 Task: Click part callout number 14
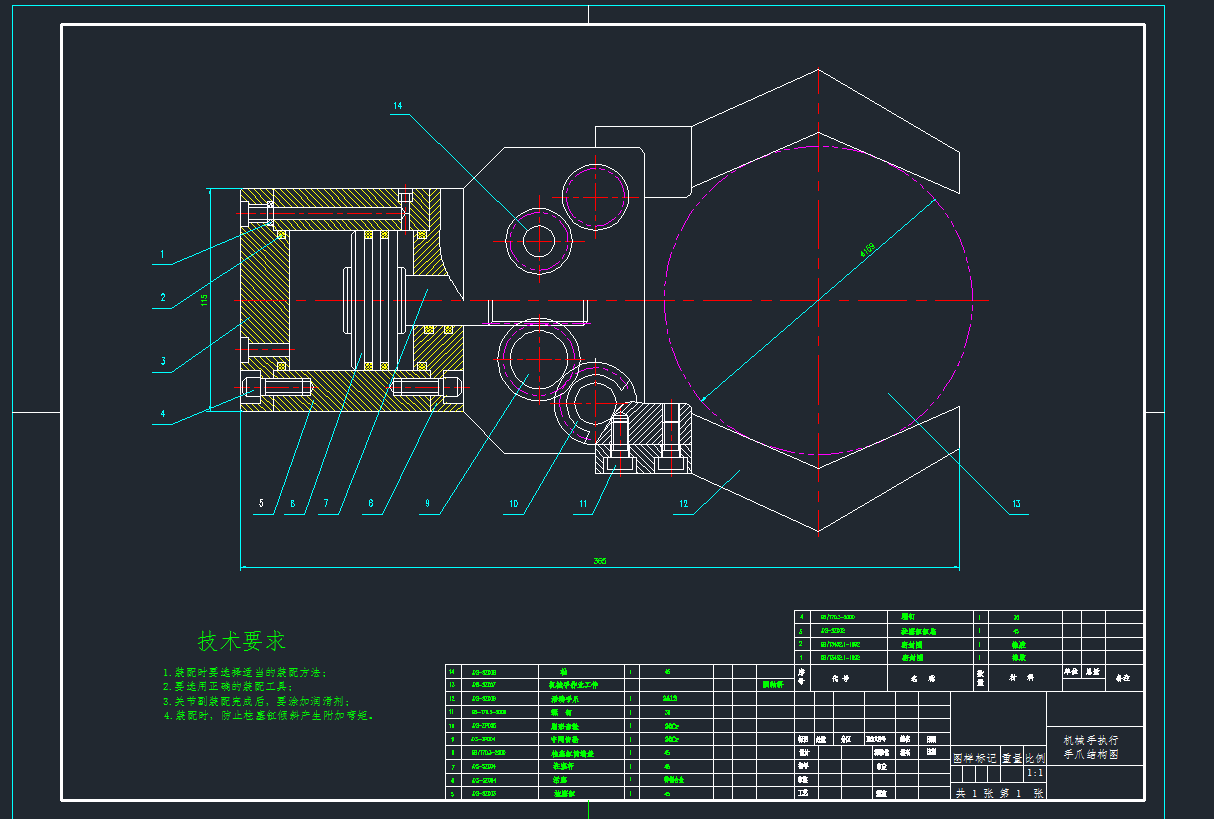(397, 106)
